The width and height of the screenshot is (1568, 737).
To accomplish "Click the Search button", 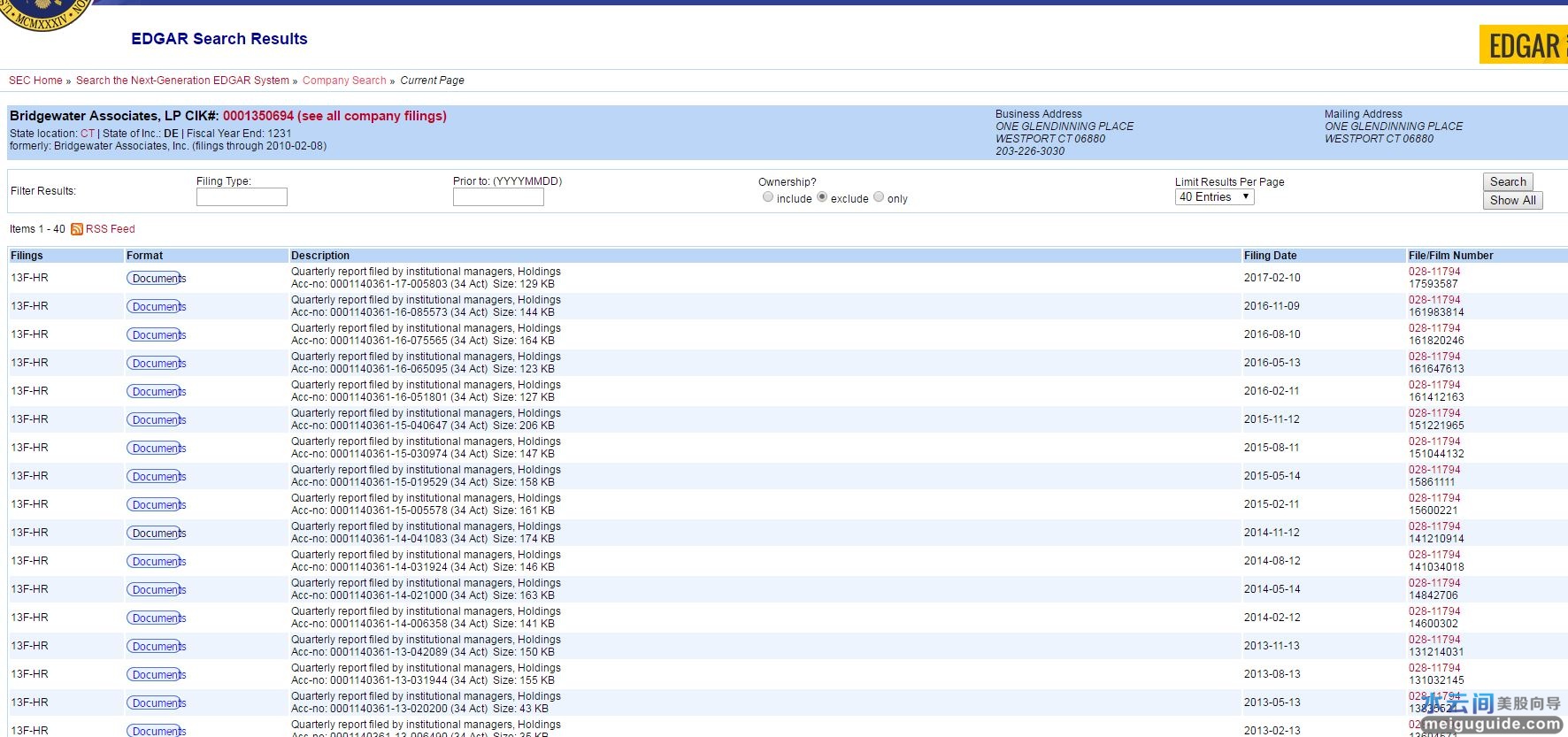I will (x=1508, y=181).
